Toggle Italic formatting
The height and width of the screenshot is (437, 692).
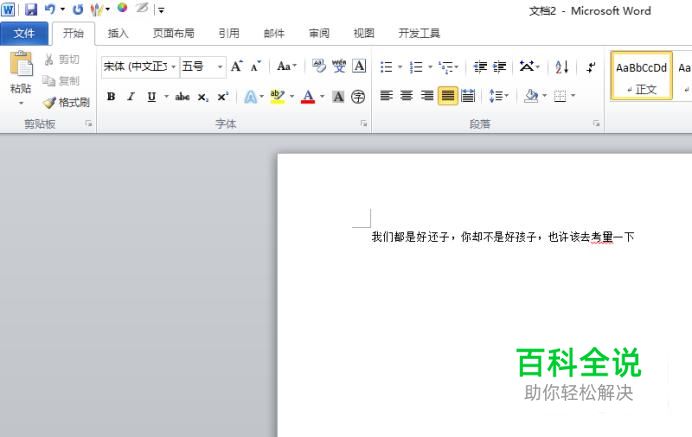coord(131,97)
